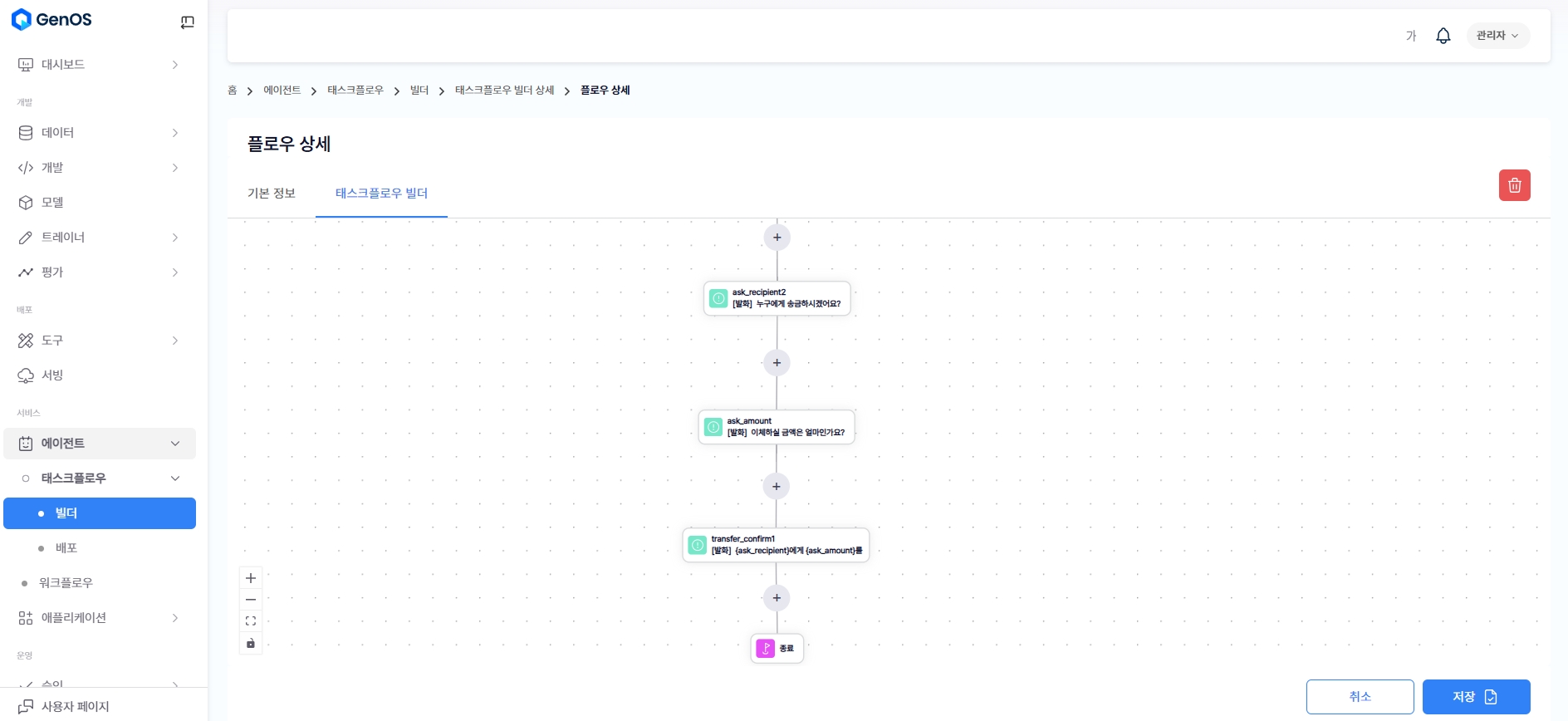Switch to the 기본 정보 tab
The height and width of the screenshot is (721, 1568).
tap(272, 194)
